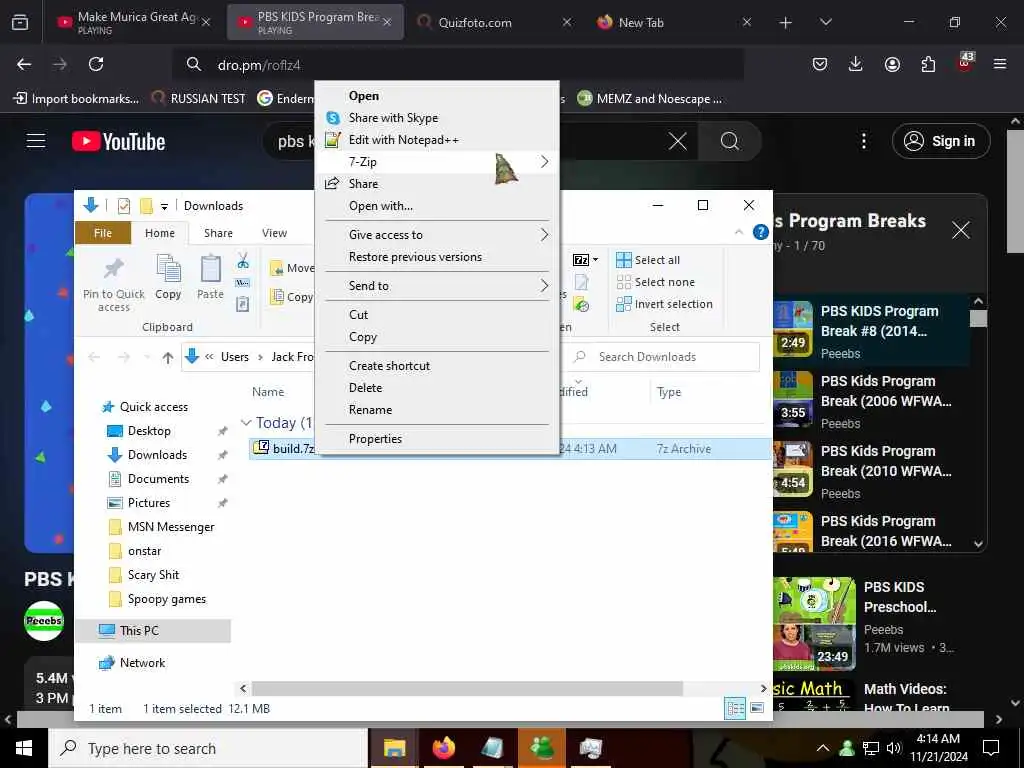Screen dimensions: 1024x768
Task: Click the Windows taskbar search box
Action: [x=208, y=748]
